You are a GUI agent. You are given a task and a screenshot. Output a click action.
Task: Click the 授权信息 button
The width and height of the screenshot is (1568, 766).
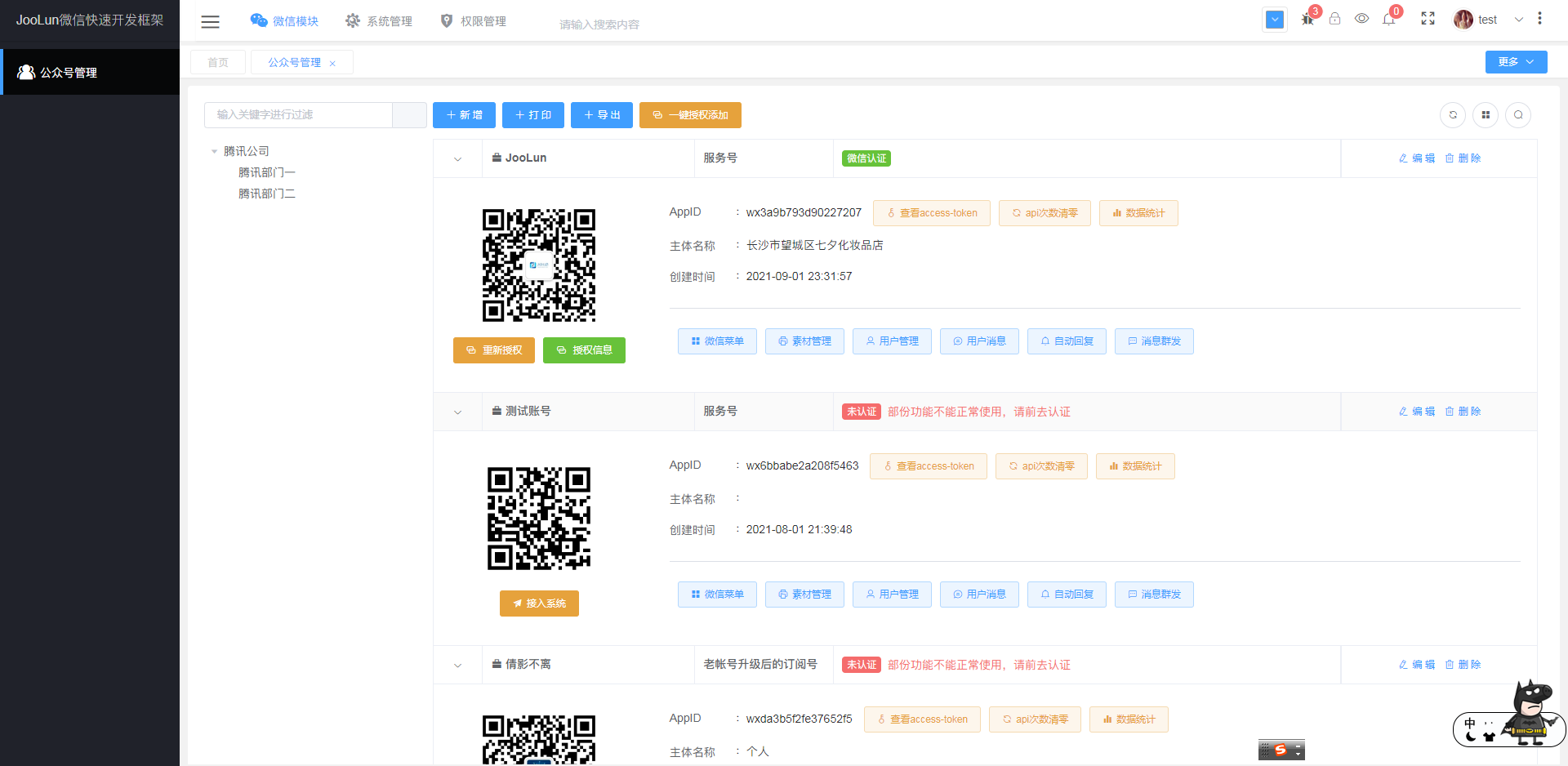(584, 350)
